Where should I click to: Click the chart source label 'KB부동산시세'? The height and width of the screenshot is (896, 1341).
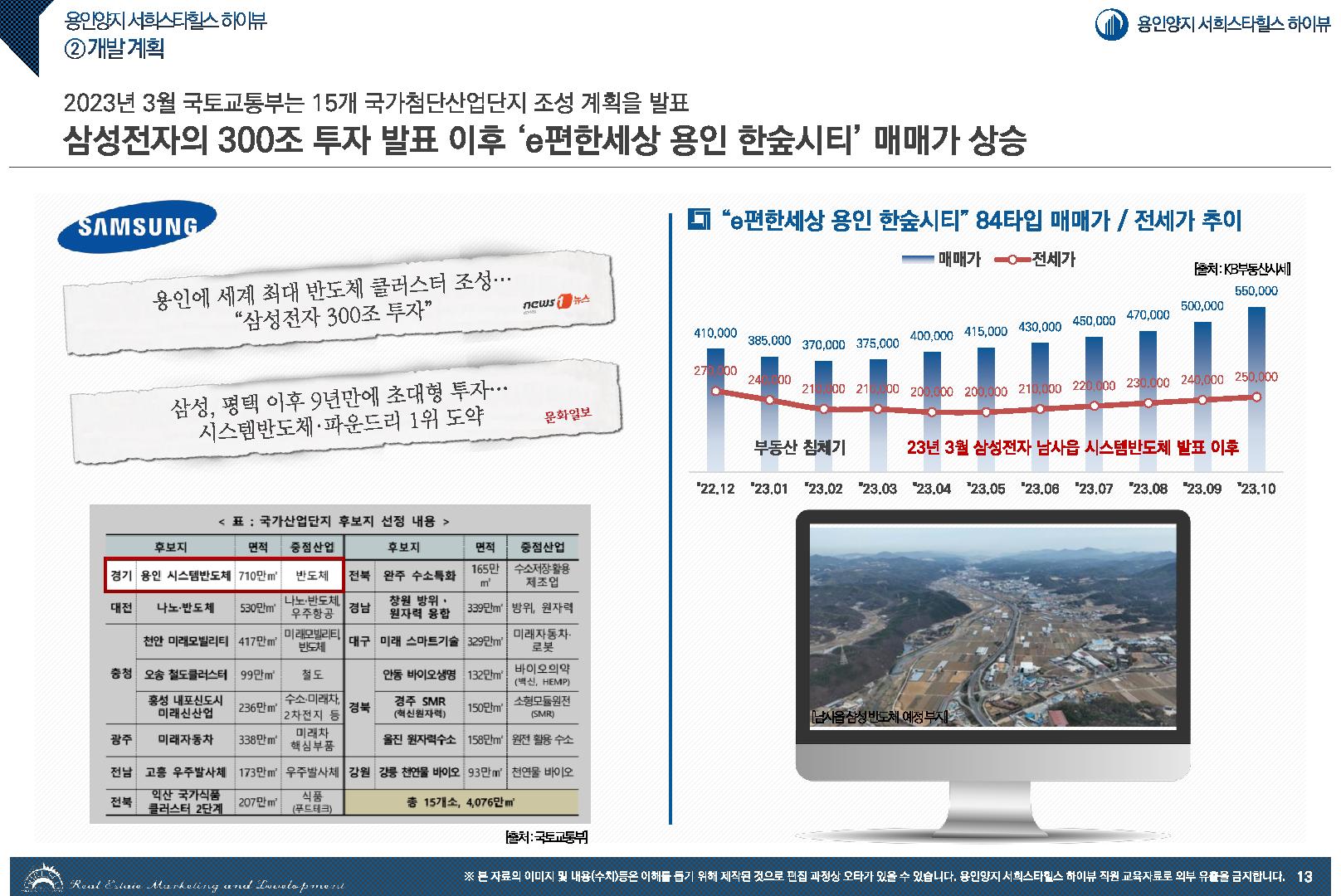(1242, 269)
